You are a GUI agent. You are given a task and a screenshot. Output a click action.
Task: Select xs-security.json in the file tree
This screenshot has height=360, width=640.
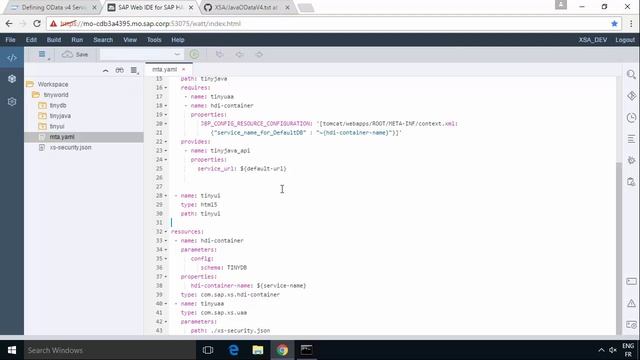(70, 147)
